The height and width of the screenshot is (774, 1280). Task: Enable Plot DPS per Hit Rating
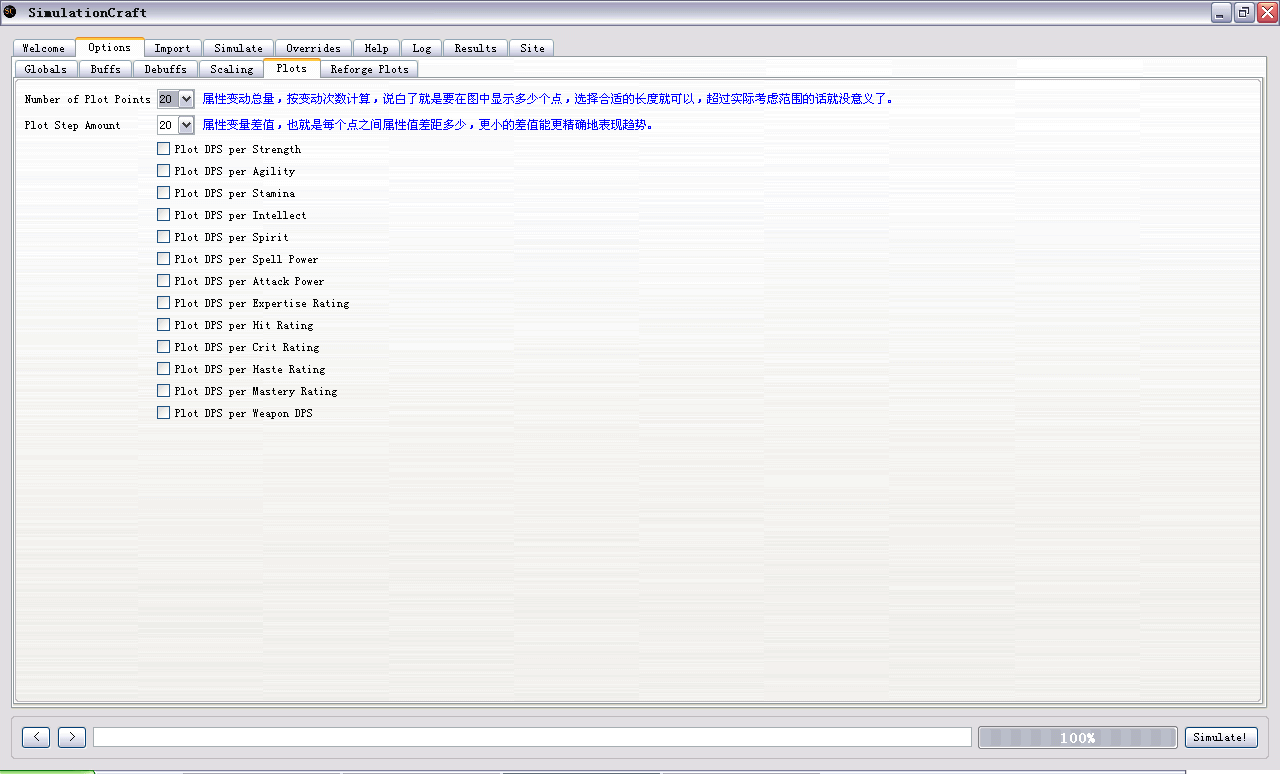point(164,325)
